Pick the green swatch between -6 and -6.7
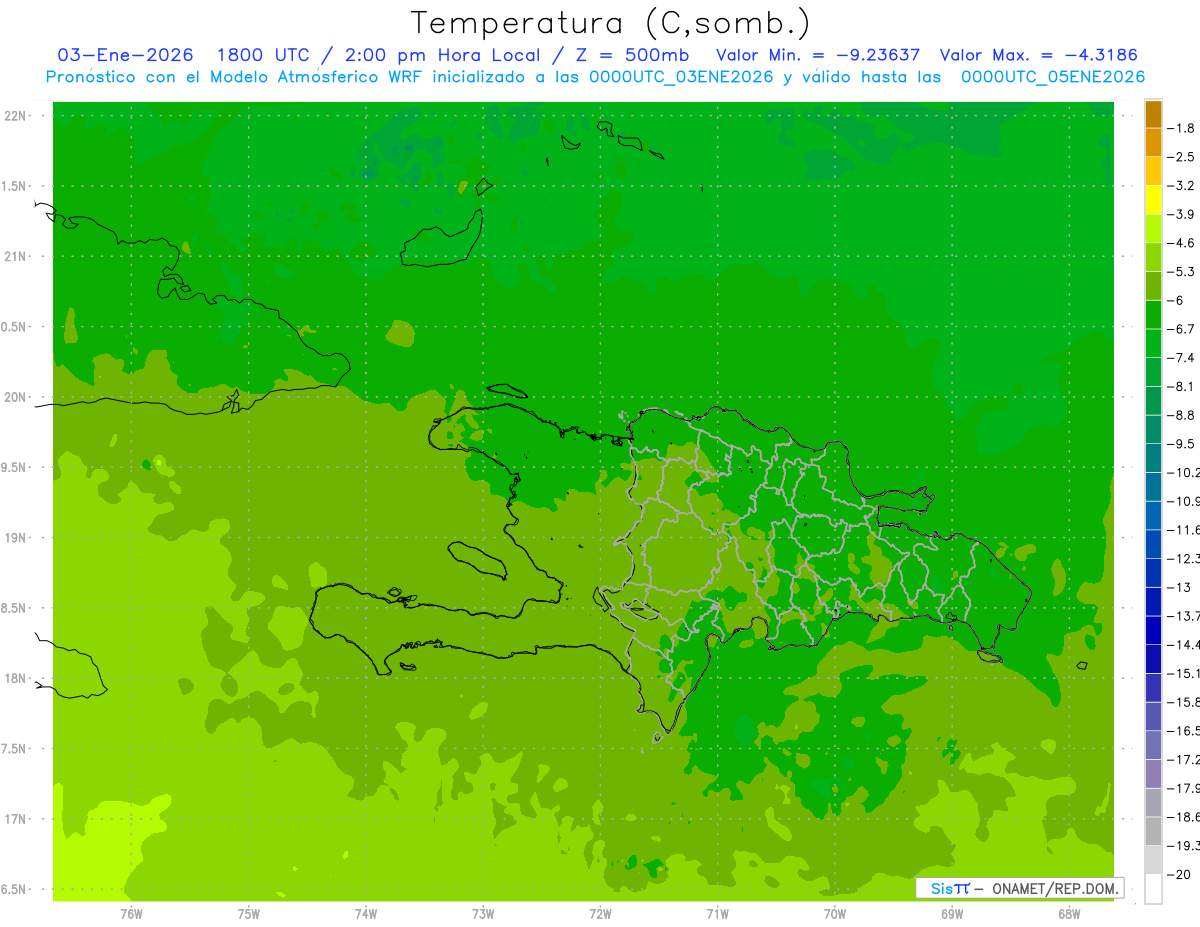Screen dimensions: 1200x927 [1153, 315]
